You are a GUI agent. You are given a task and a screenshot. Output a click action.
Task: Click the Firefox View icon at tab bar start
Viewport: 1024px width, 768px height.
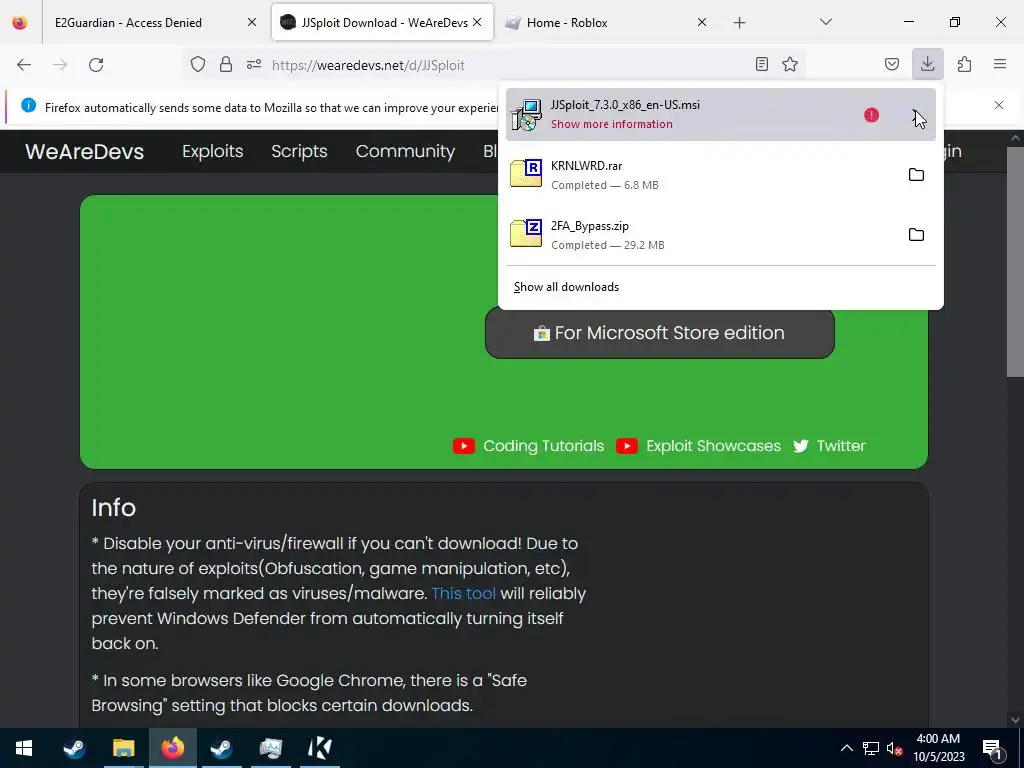pyautogui.click(x=20, y=23)
